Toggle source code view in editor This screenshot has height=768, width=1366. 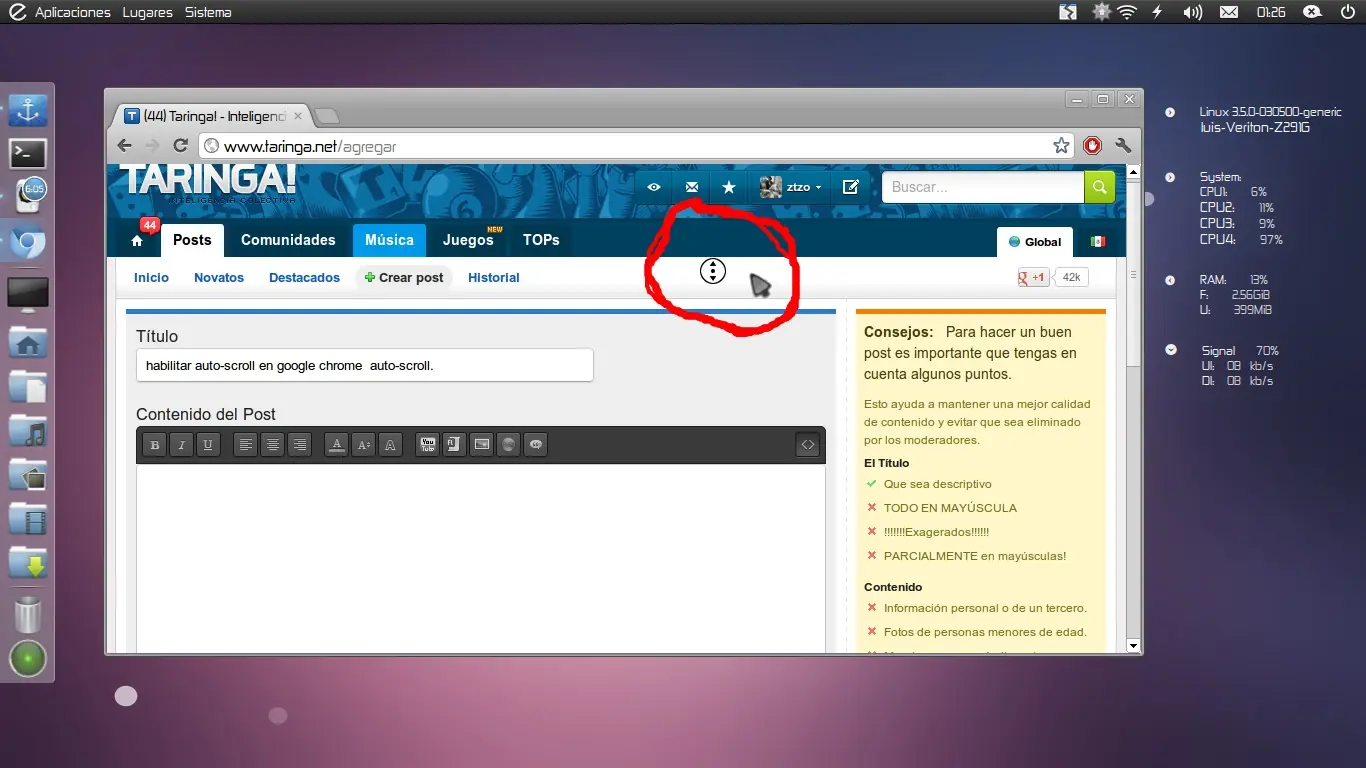tap(808, 445)
